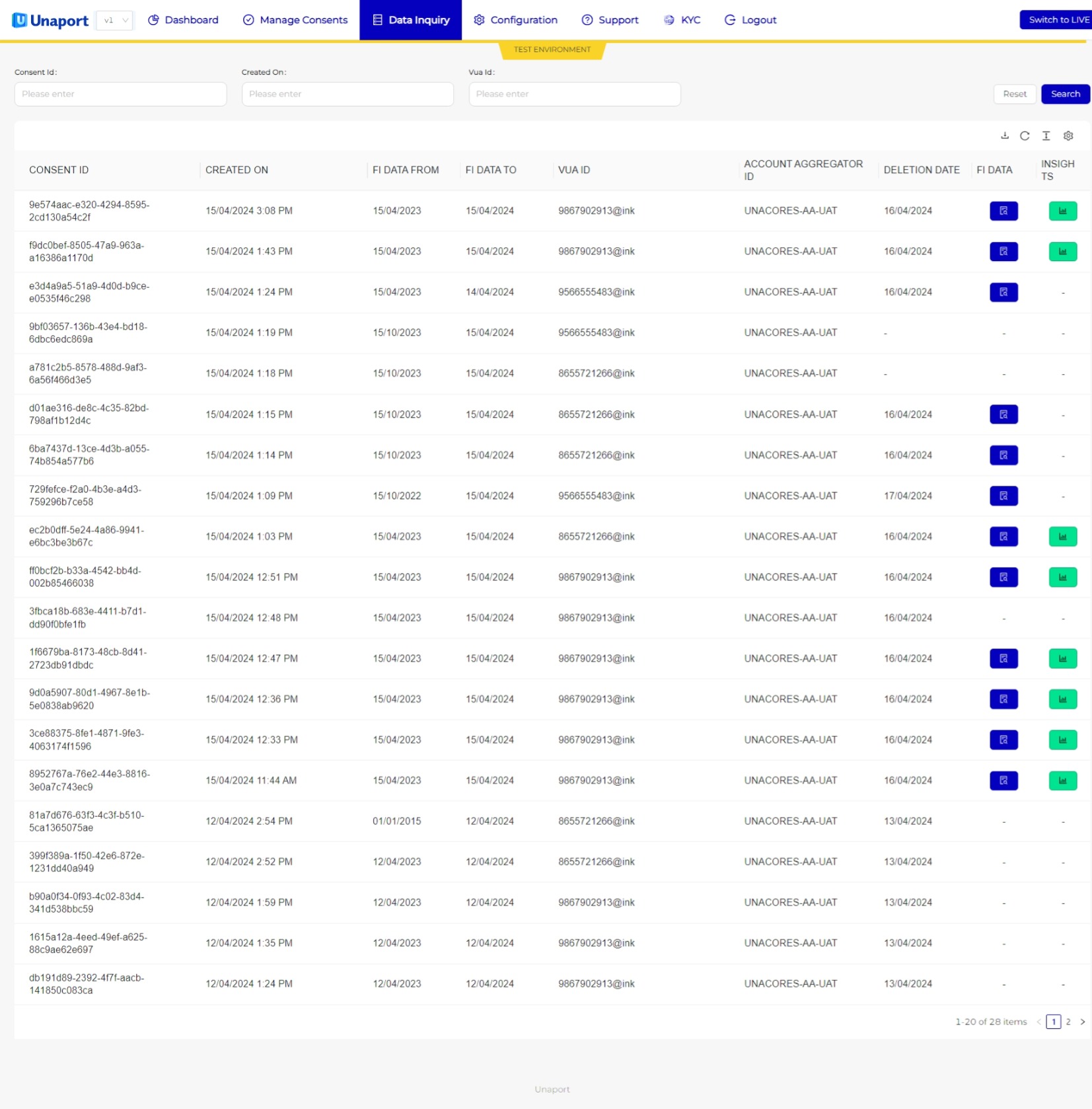
Task: Open Manage Consents page
Action: [295, 20]
